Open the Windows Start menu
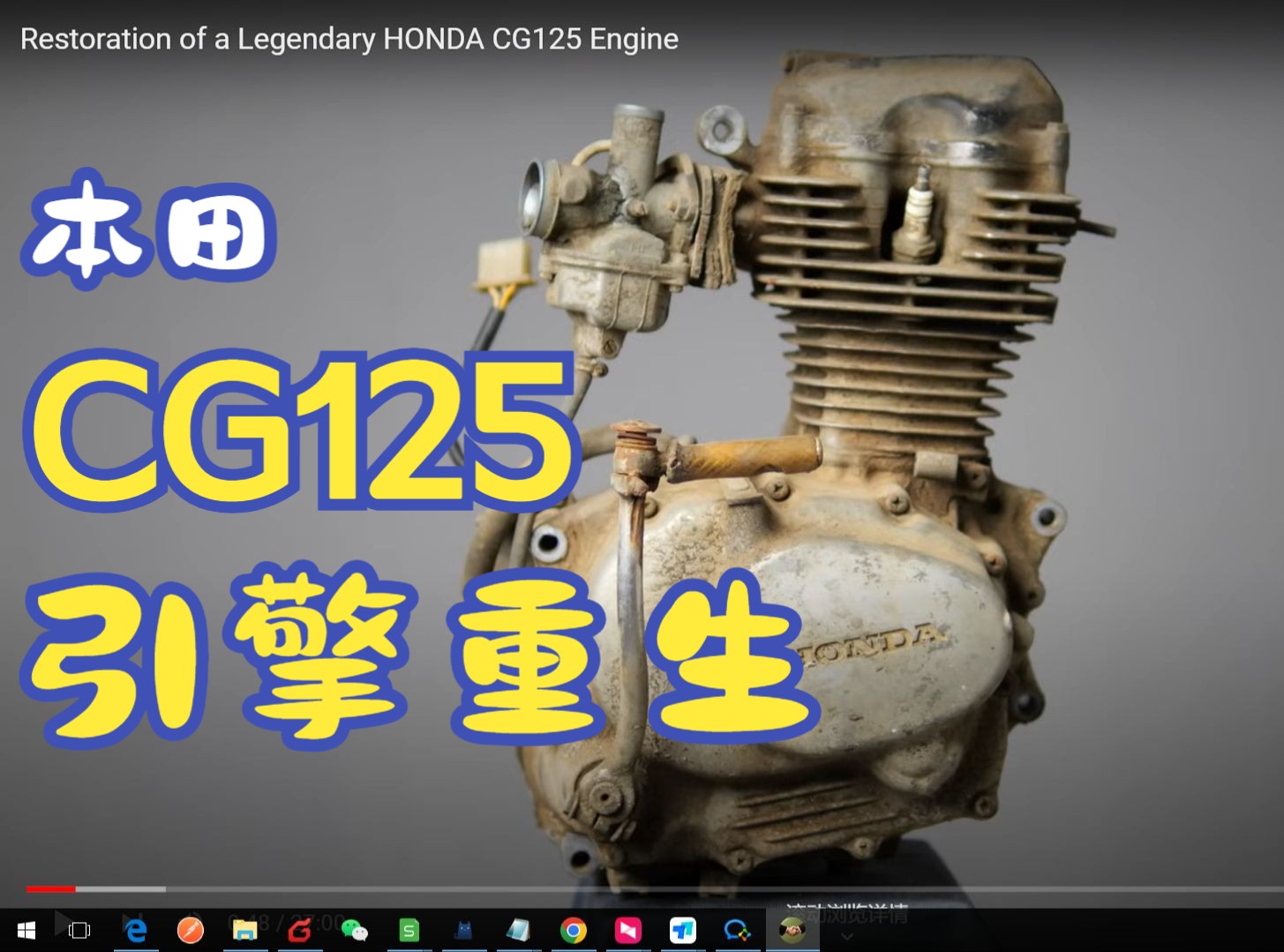The height and width of the screenshot is (952, 1284). pyautogui.click(x=26, y=930)
